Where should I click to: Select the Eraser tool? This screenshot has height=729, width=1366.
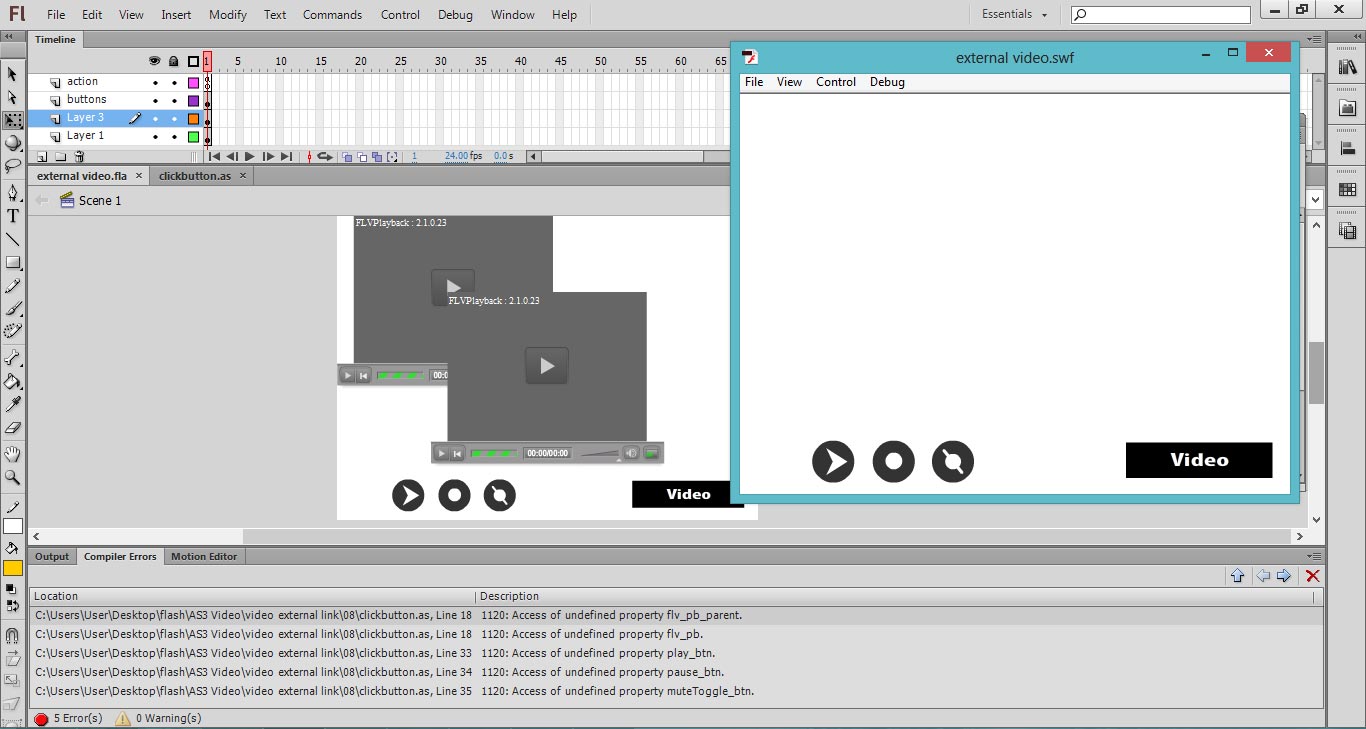click(x=13, y=427)
